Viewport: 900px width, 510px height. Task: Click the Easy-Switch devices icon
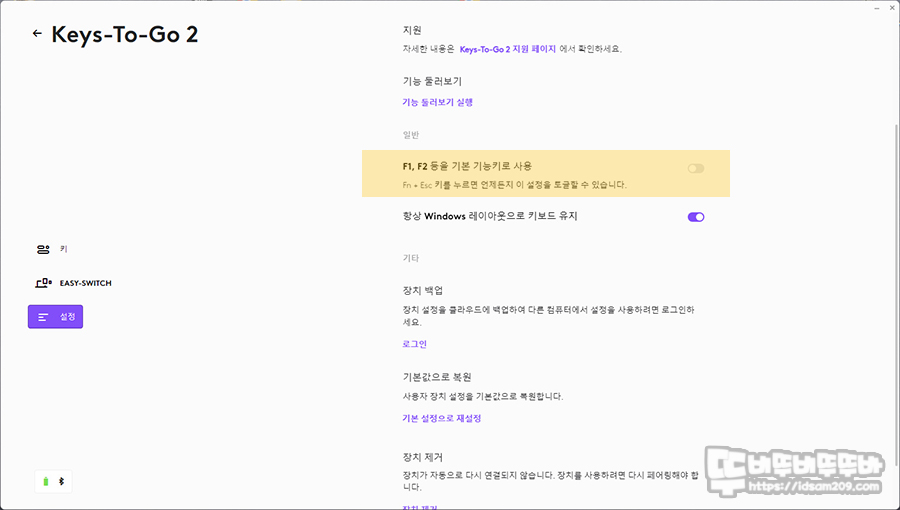tap(44, 283)
